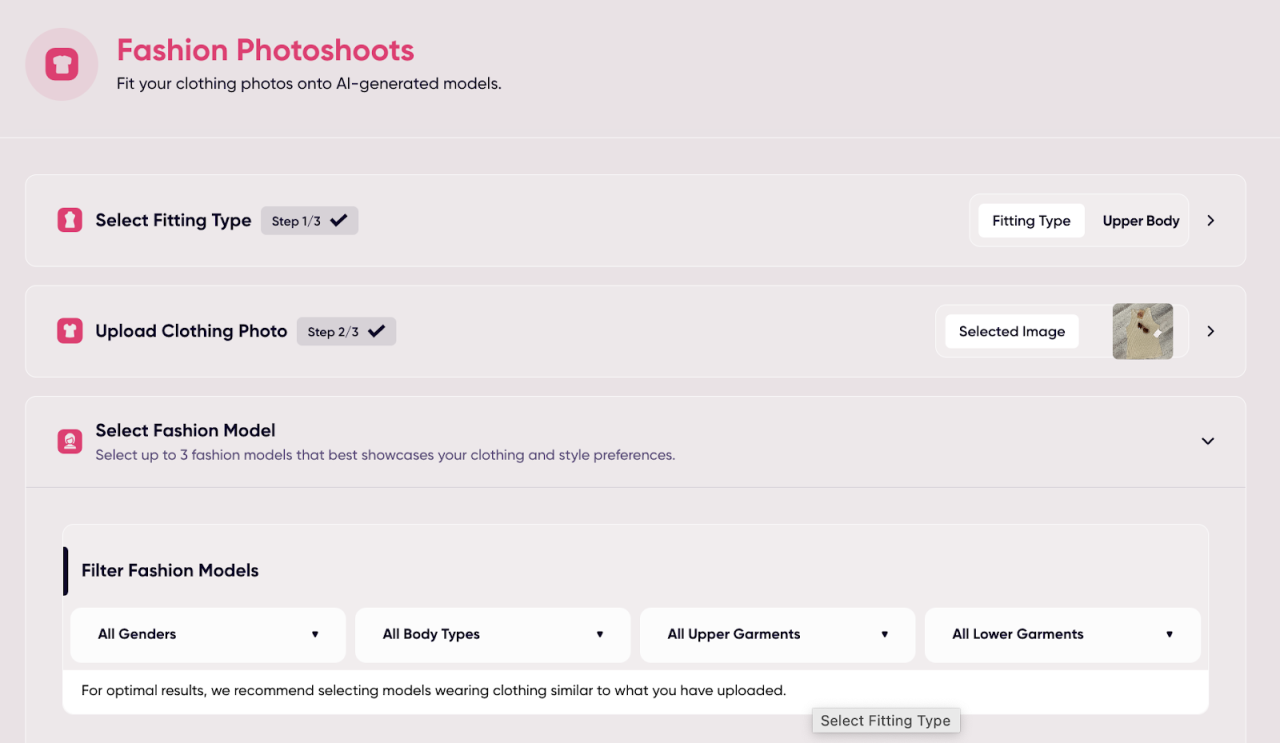Collapse the Select Fashion Model section
Image resolution: width=1280 pixels, height=743 pixels.
(x=1208, y=441)
